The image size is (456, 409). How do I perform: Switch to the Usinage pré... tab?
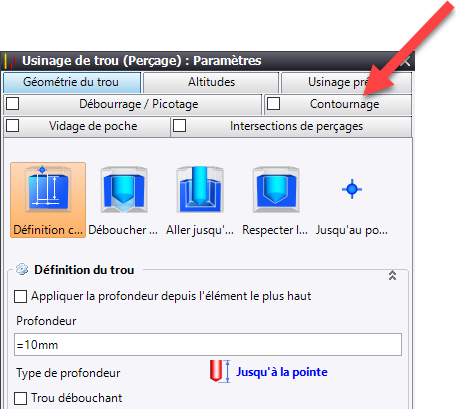(346, 82)
